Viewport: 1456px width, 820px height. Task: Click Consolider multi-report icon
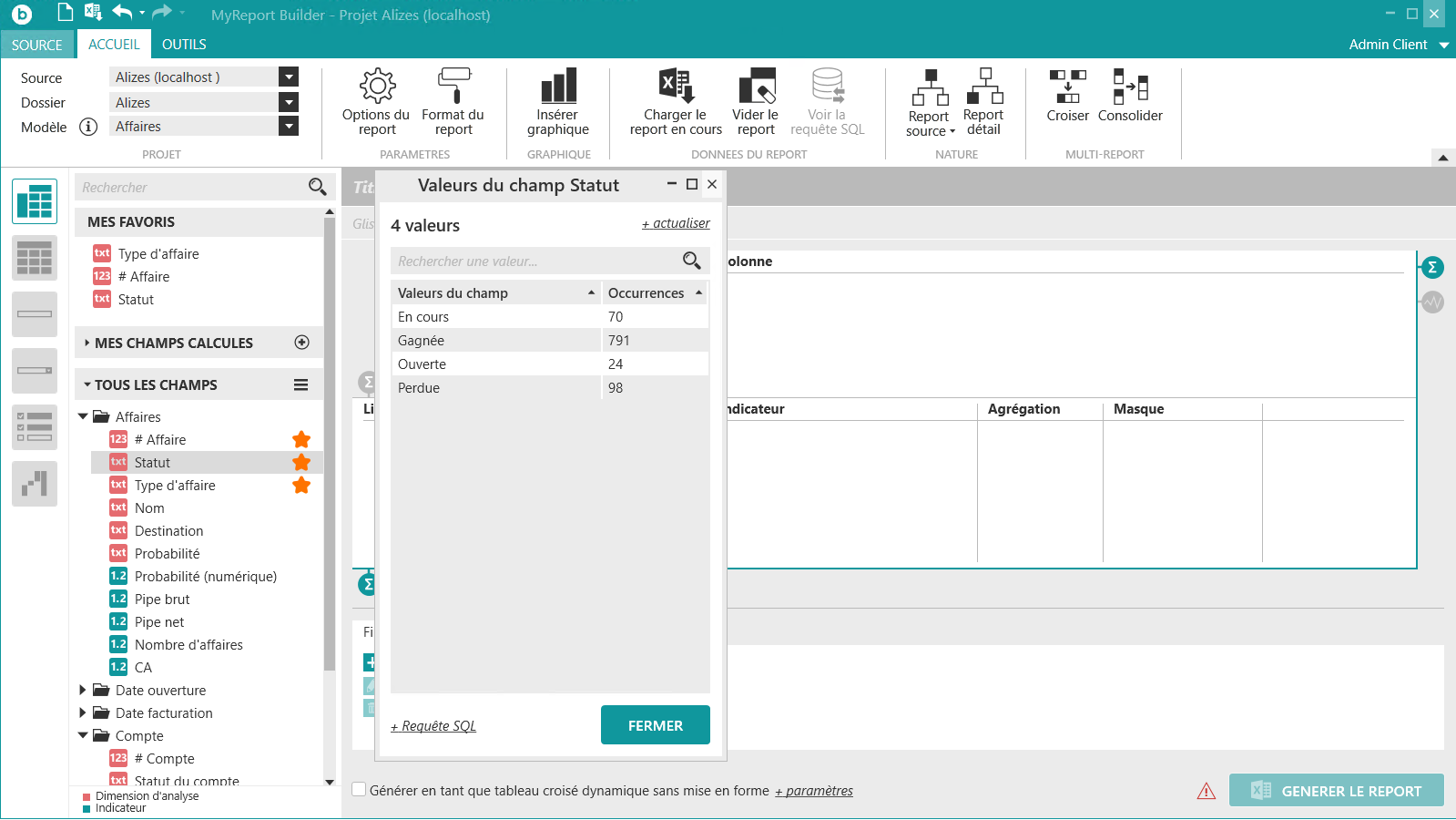1130,95
